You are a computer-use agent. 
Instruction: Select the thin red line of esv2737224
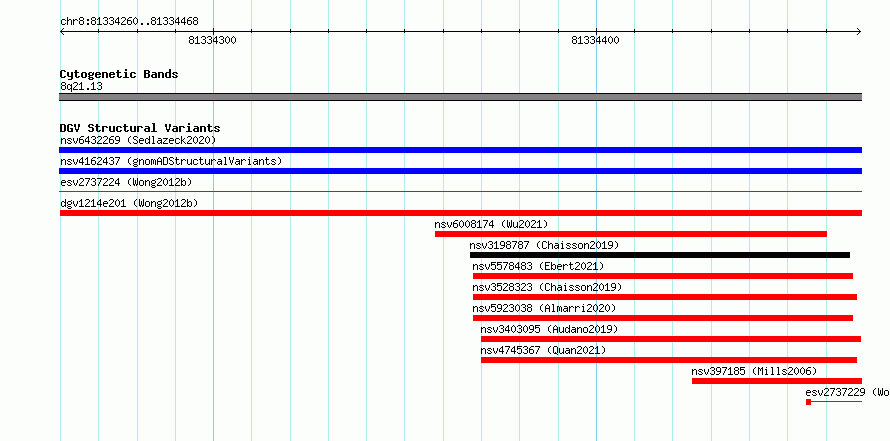point(460,192)
